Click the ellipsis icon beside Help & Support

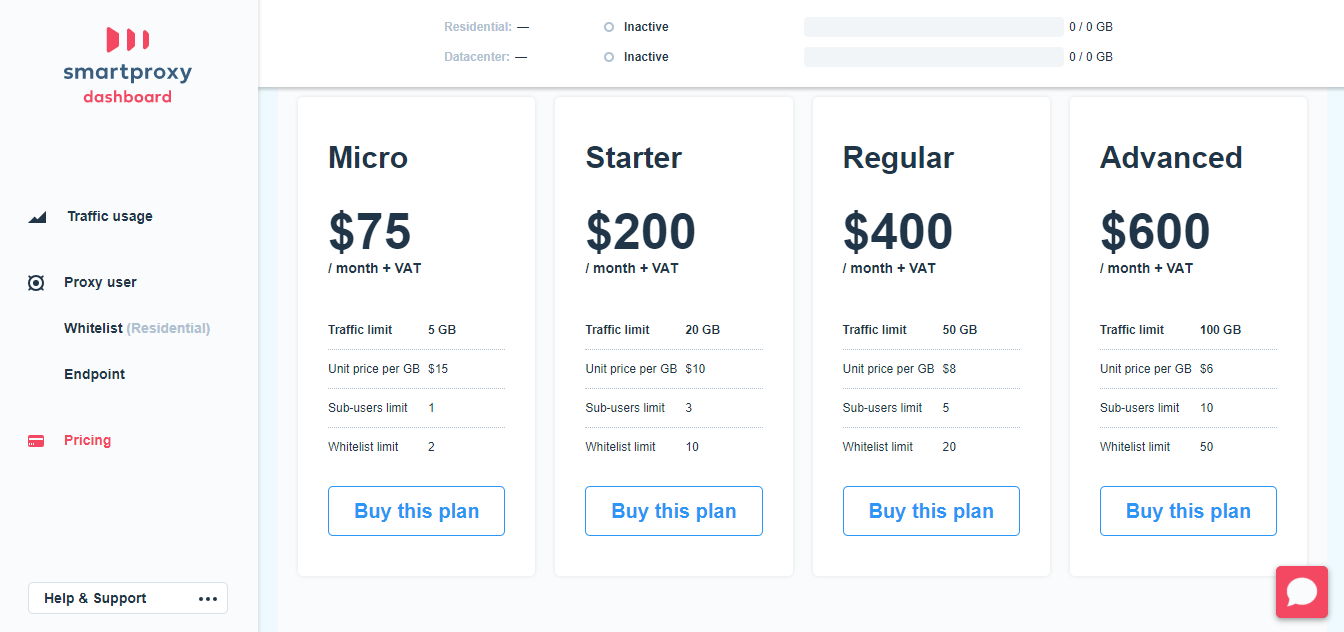click(208, 598)
